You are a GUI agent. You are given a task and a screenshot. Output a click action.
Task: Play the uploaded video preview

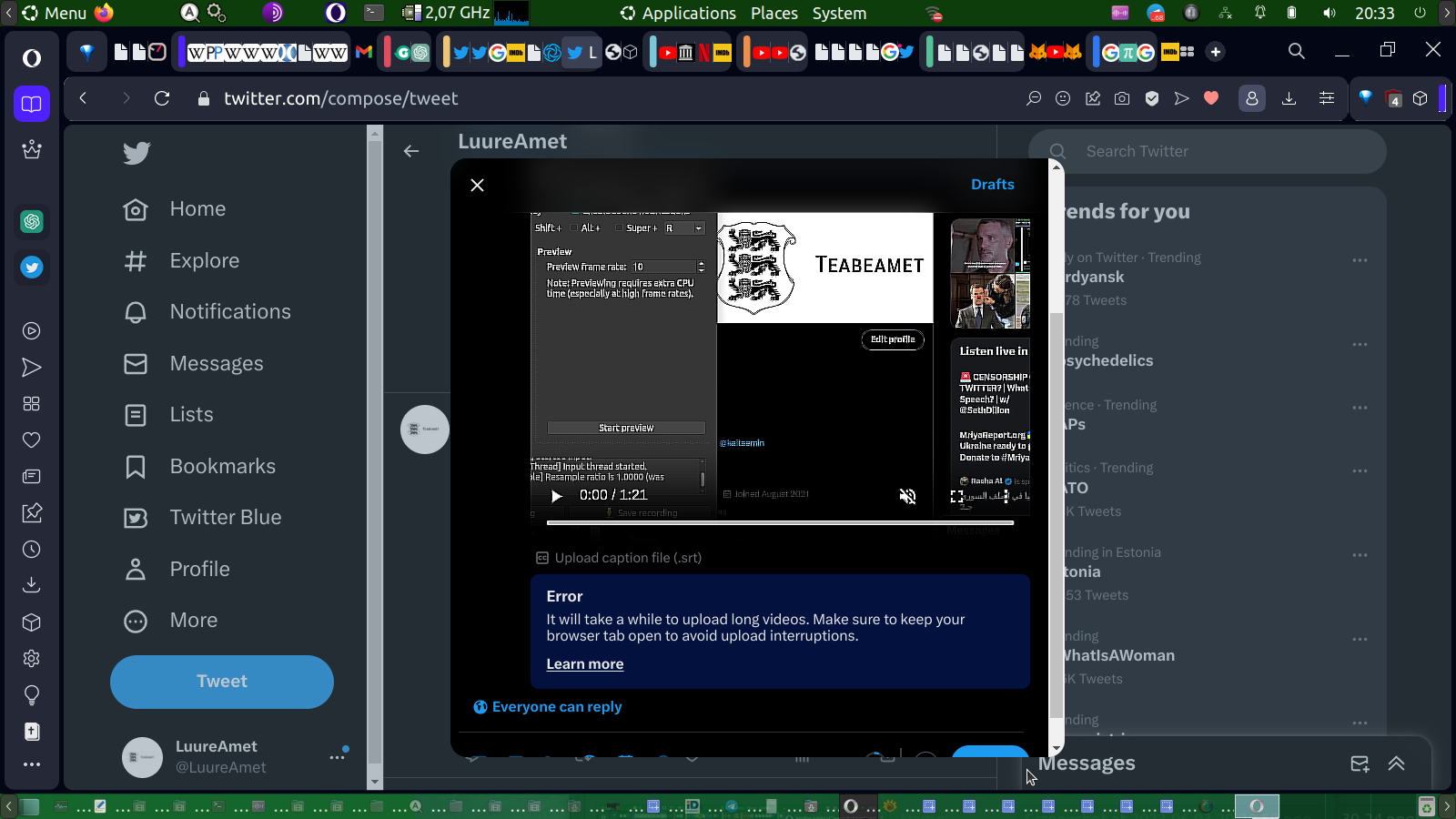[557, 496]
